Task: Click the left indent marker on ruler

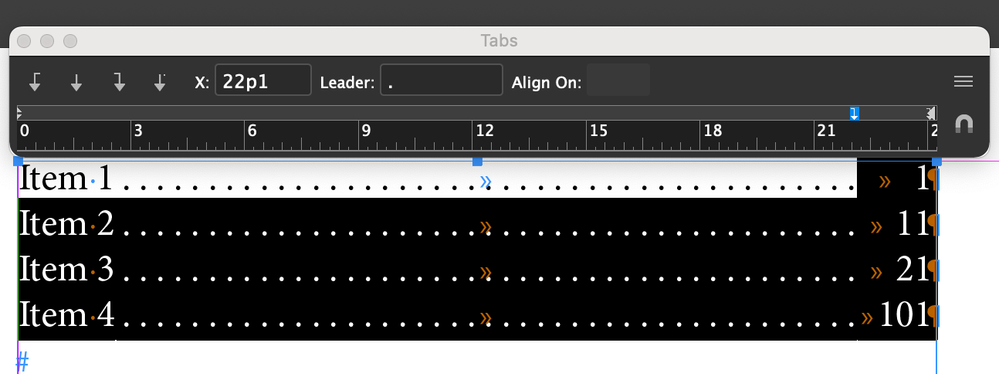Action: click(x=19, y=113)
